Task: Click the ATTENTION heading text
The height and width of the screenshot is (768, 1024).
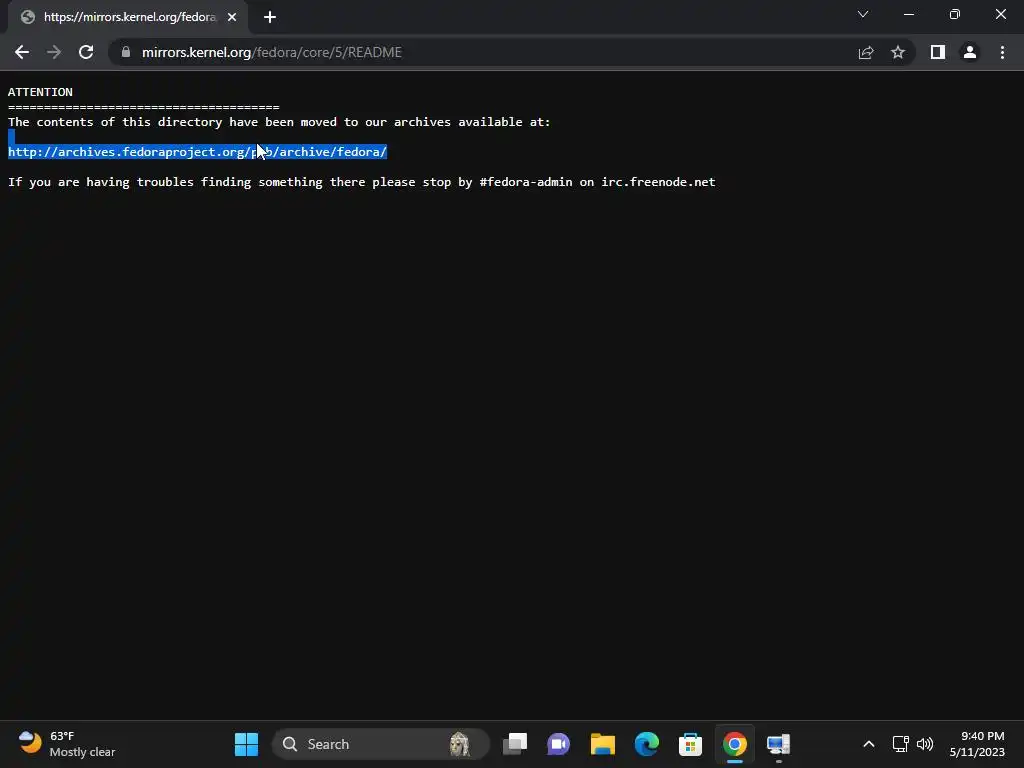Action: tap(40, 92)
